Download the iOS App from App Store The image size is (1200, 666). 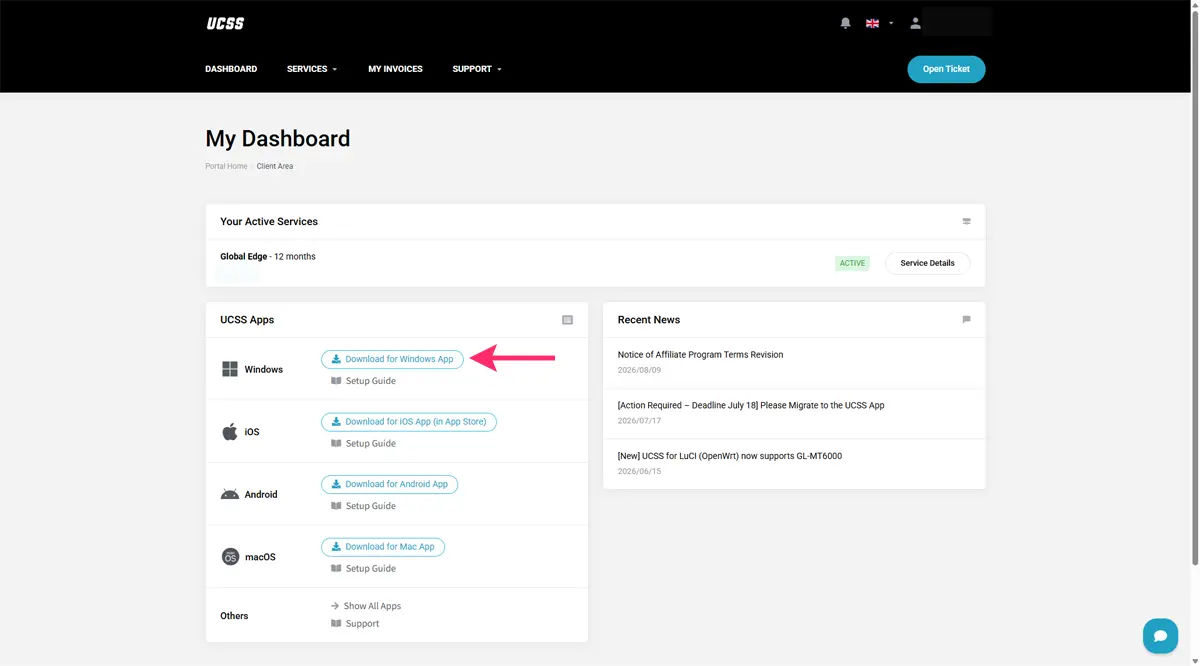pyautogui.click(x=409, y=422)
